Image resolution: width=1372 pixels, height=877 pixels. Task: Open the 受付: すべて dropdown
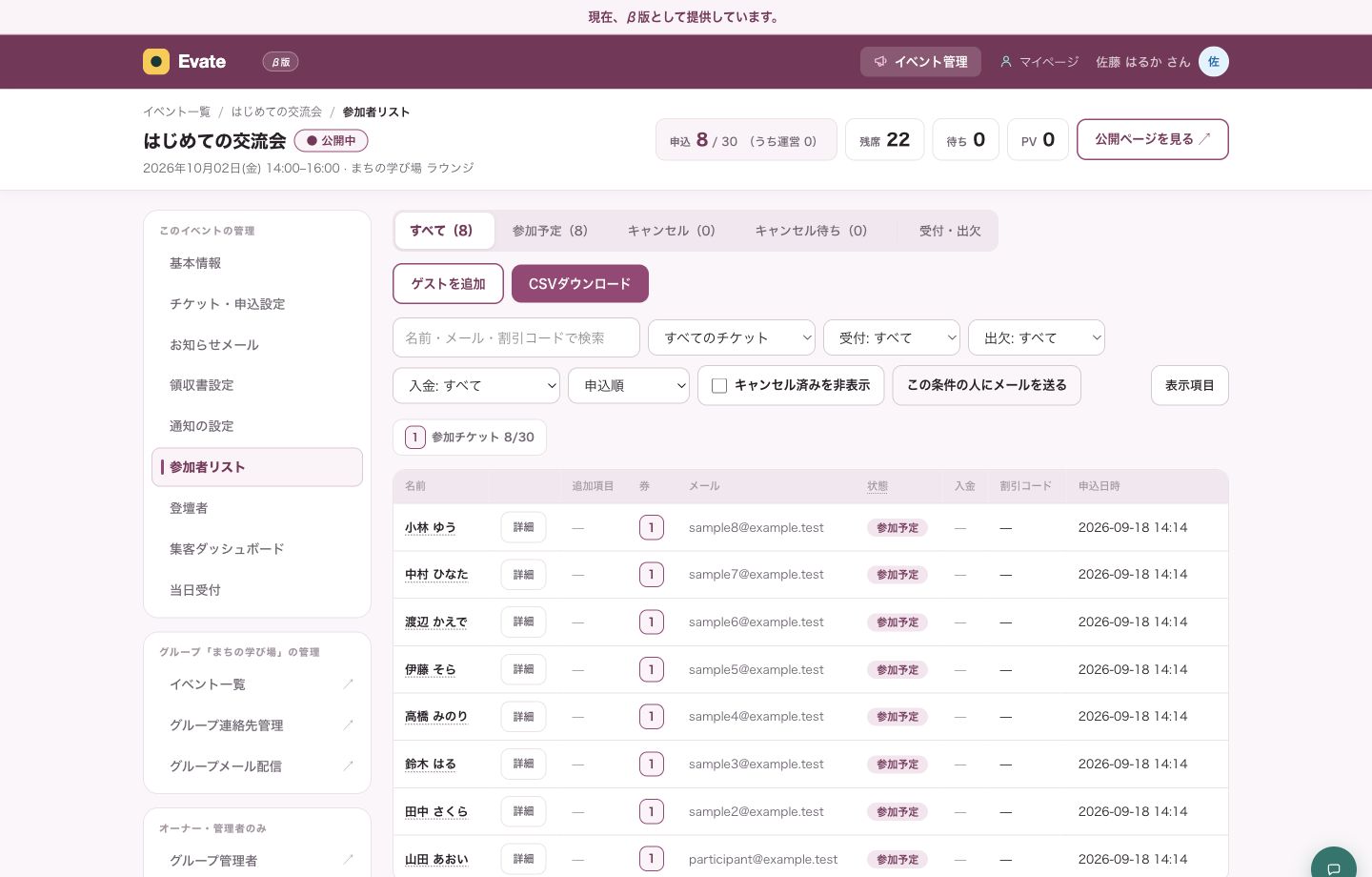[892, 337]
